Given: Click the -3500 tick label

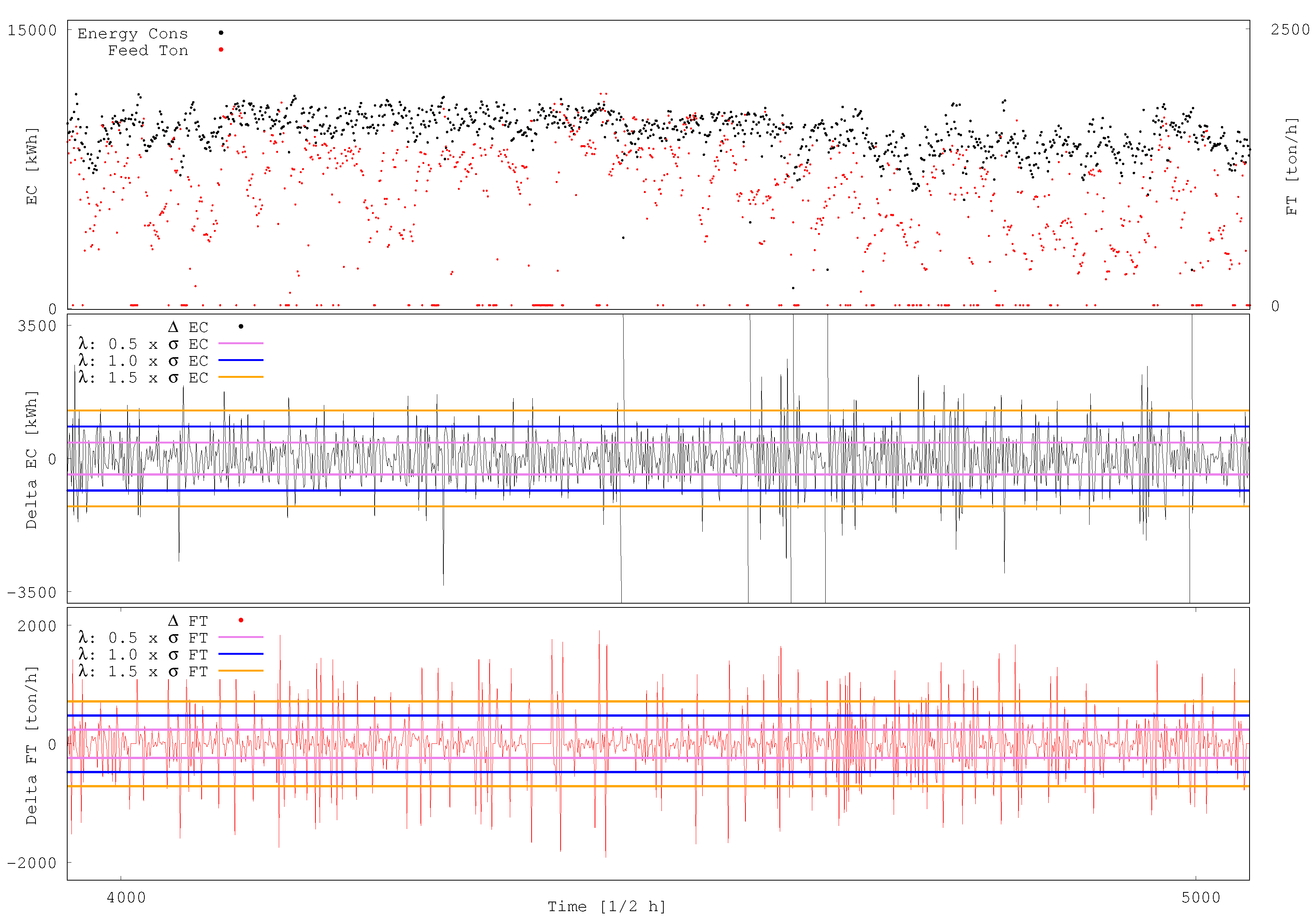Looking at the screenshot, I should tap(32, 592).
